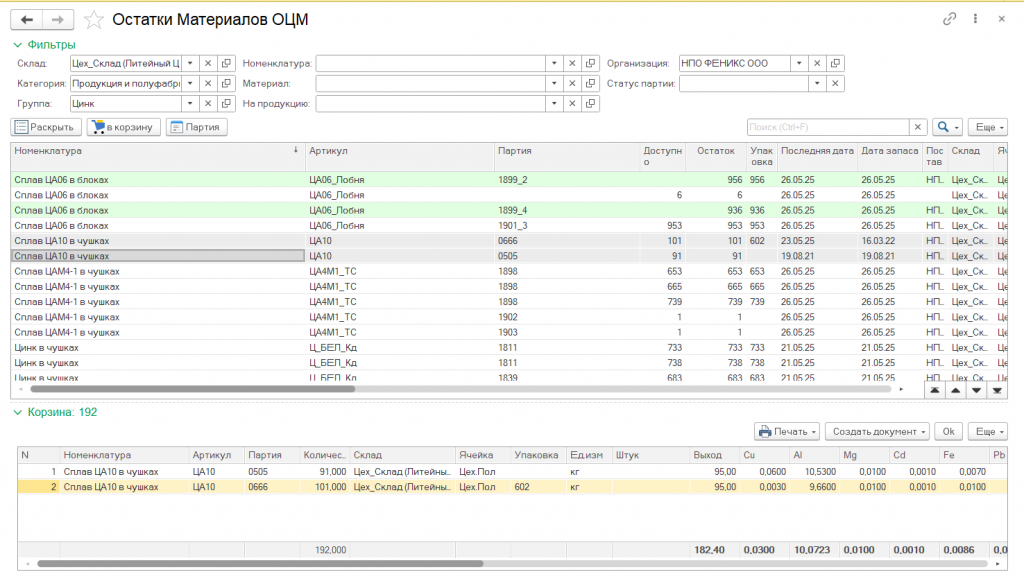Screen dimensions: 1024x581
Task: Open the Склад dropdown list
Action: [x=190, y=63]
